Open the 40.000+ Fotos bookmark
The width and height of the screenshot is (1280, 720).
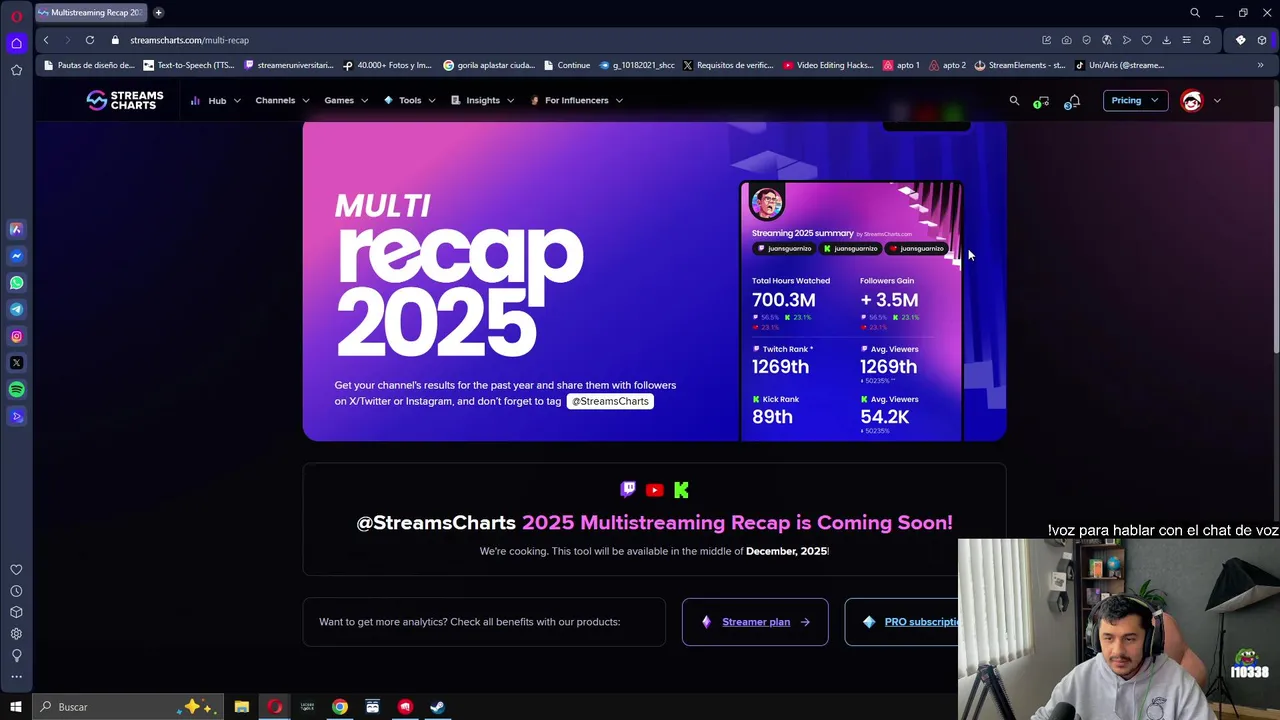pyautogui.click(x=388, y=65)
